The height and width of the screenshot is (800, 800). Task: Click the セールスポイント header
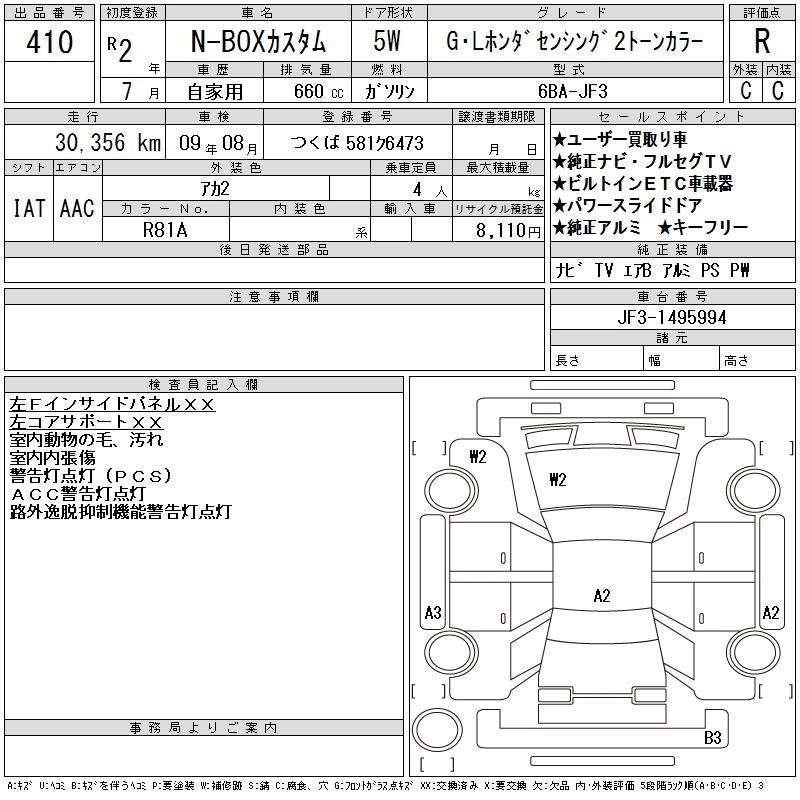point(672,117)
